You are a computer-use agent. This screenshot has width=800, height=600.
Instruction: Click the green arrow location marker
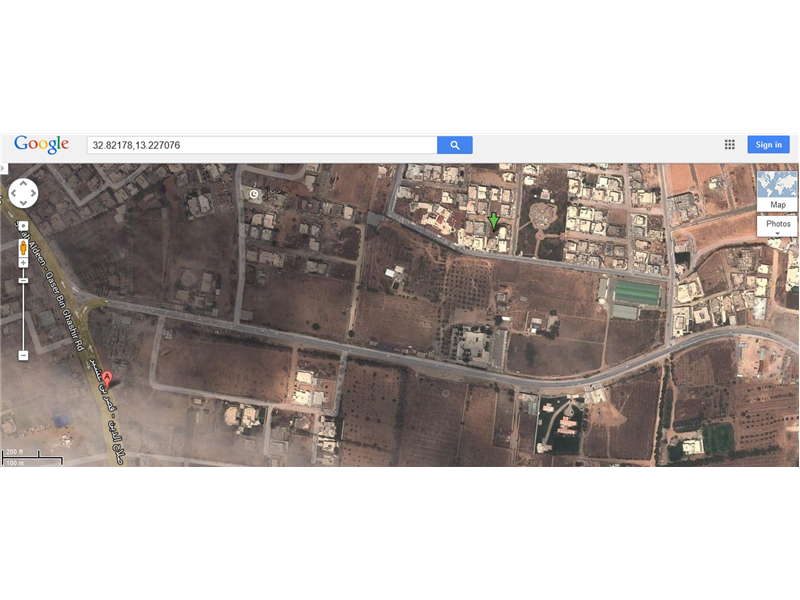493,220
